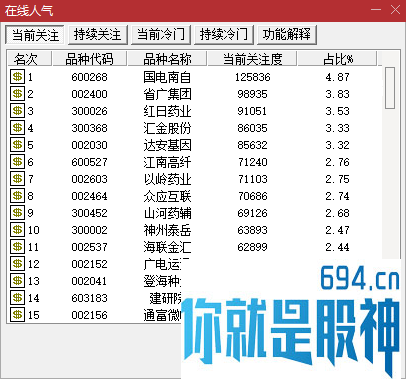Image resolution: width=406 pixels, height=379 pixels.
Task: Click the dollar icon beside 省广集团
Action: [17, 94]
